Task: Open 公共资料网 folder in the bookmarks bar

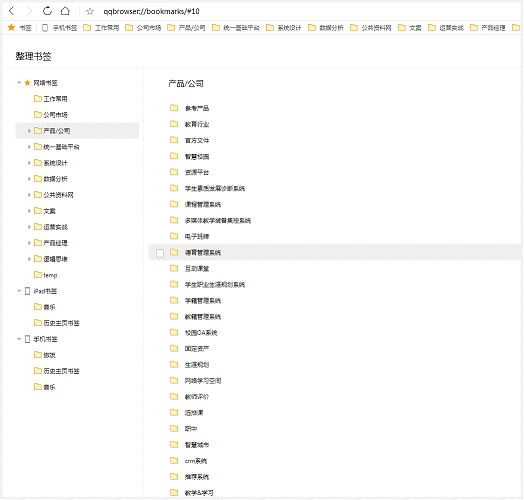Action: 371,28
